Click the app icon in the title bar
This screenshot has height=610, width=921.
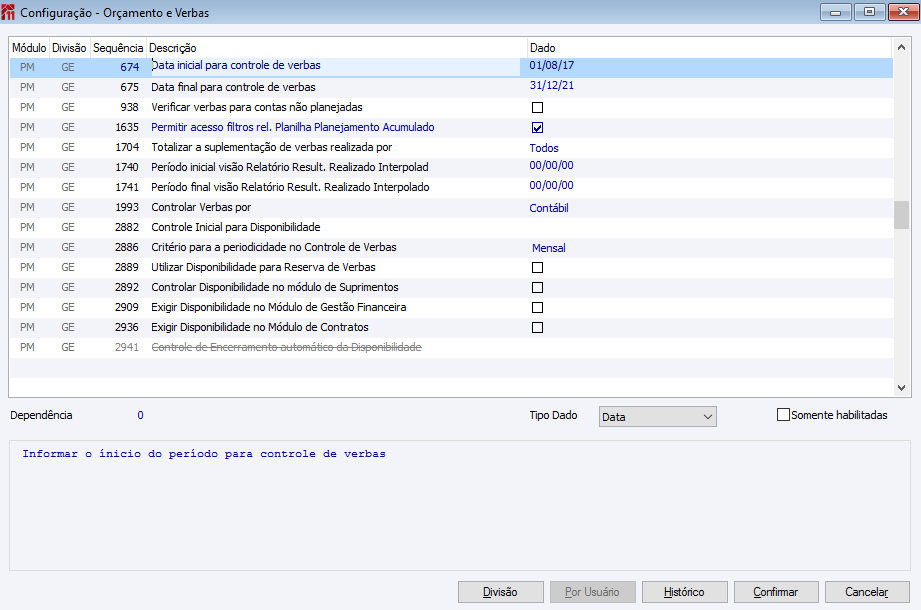point(8,12)
